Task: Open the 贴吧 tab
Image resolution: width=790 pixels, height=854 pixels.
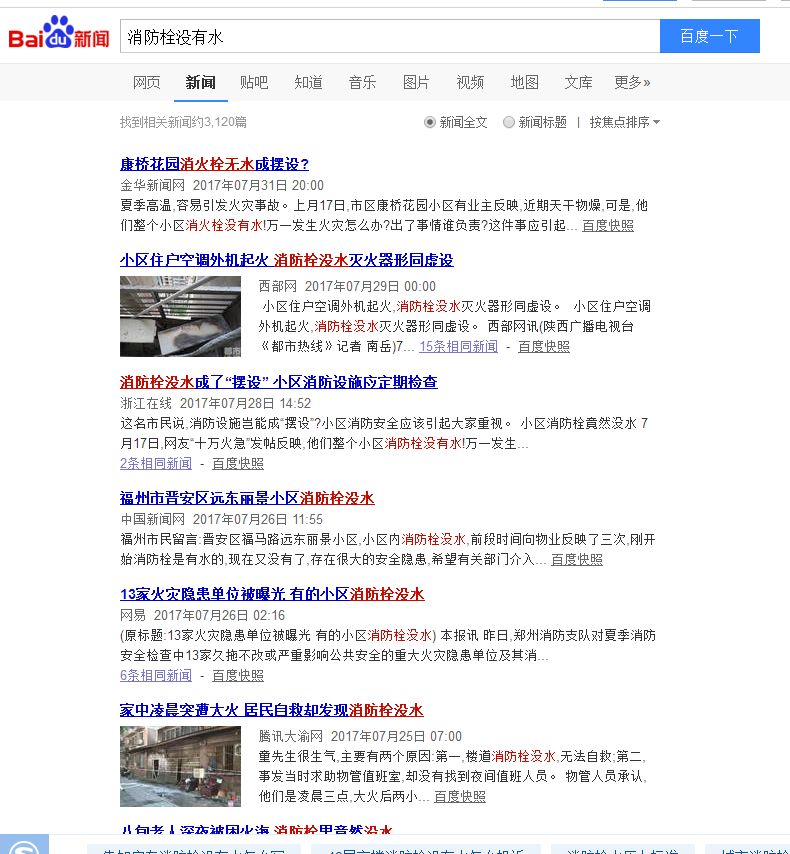Action: click(254, 82)
